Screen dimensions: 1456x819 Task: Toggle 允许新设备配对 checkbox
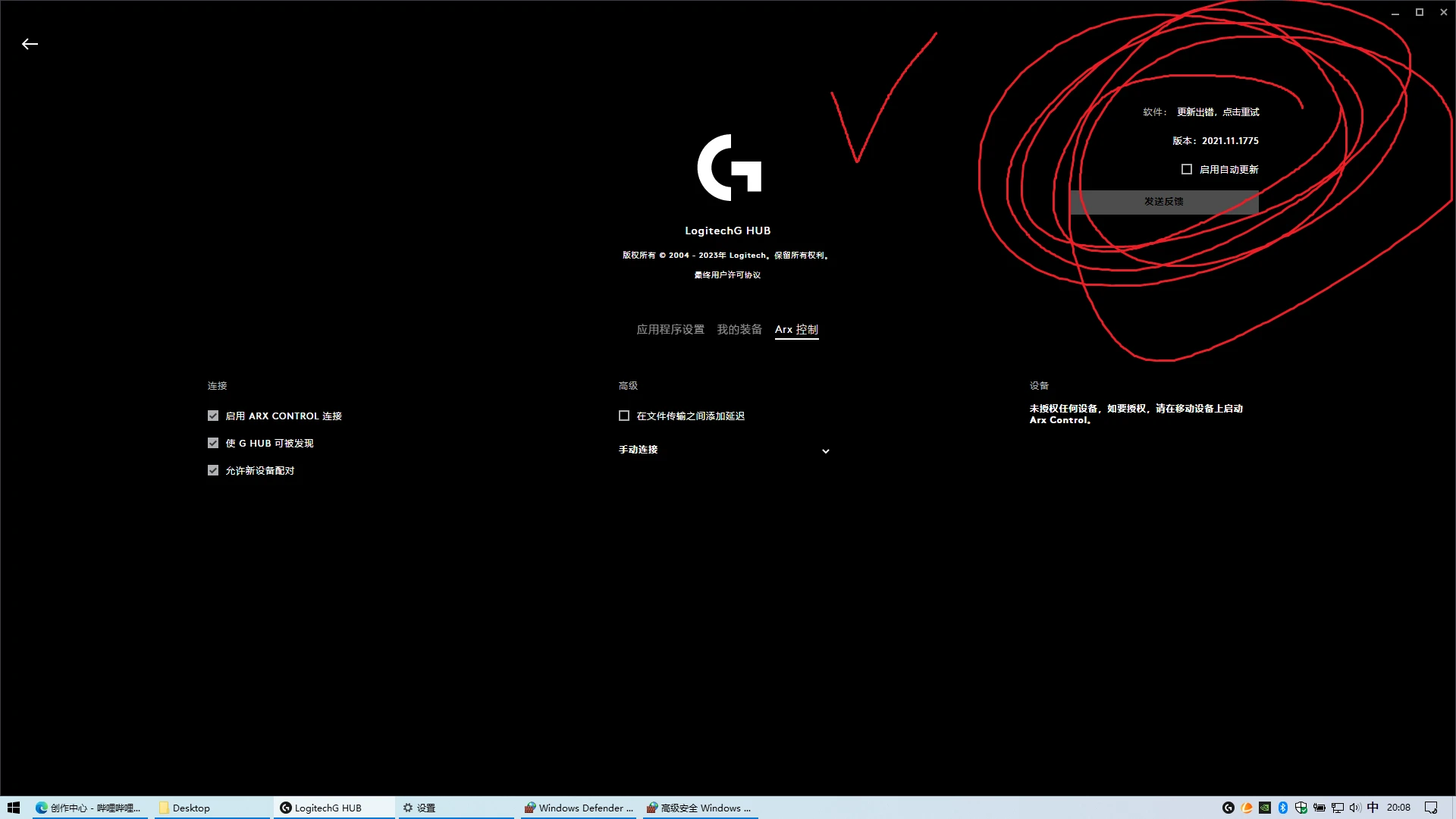click(x=213, y=470)
